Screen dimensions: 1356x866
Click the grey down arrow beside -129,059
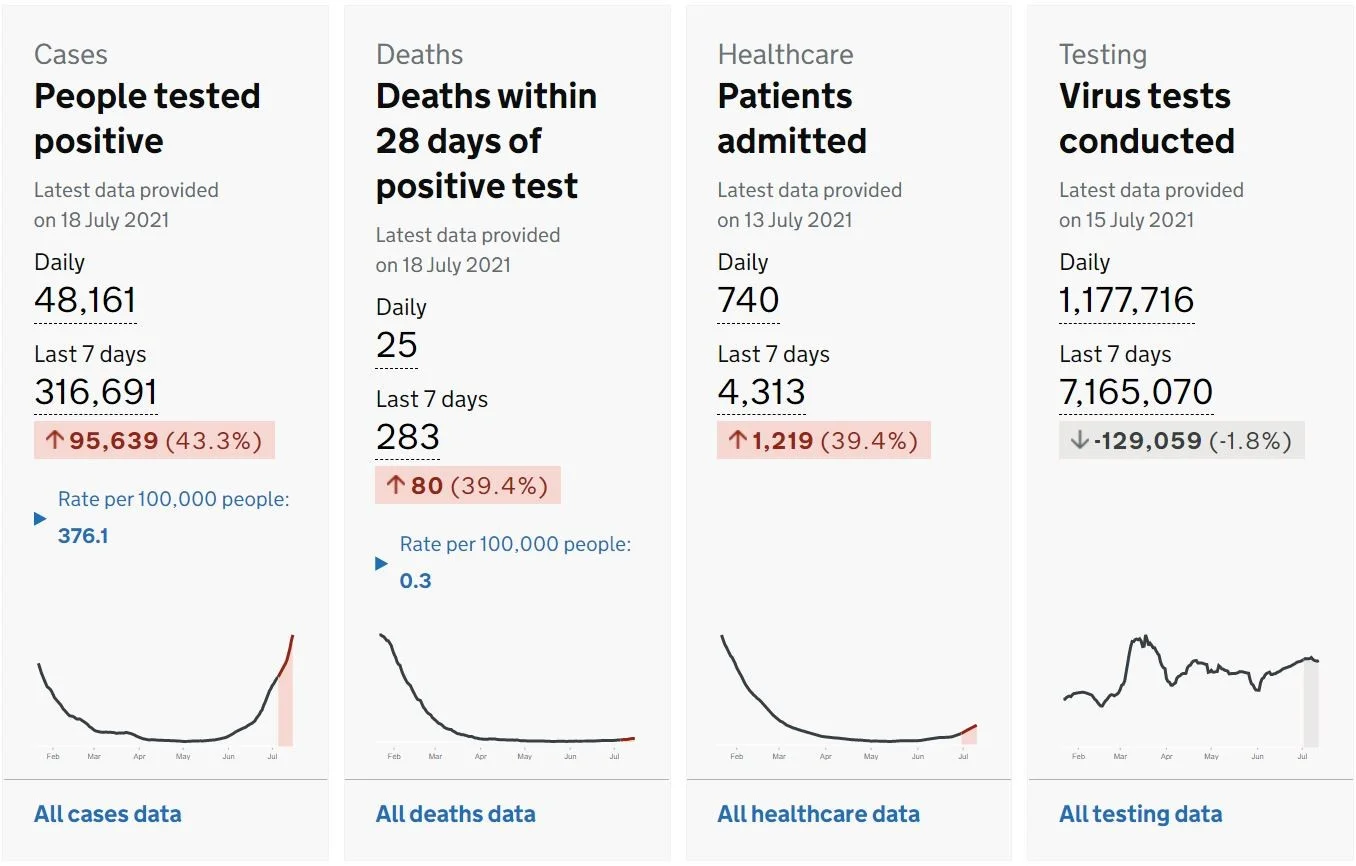pyautogui.click(x=1079, y=441)
